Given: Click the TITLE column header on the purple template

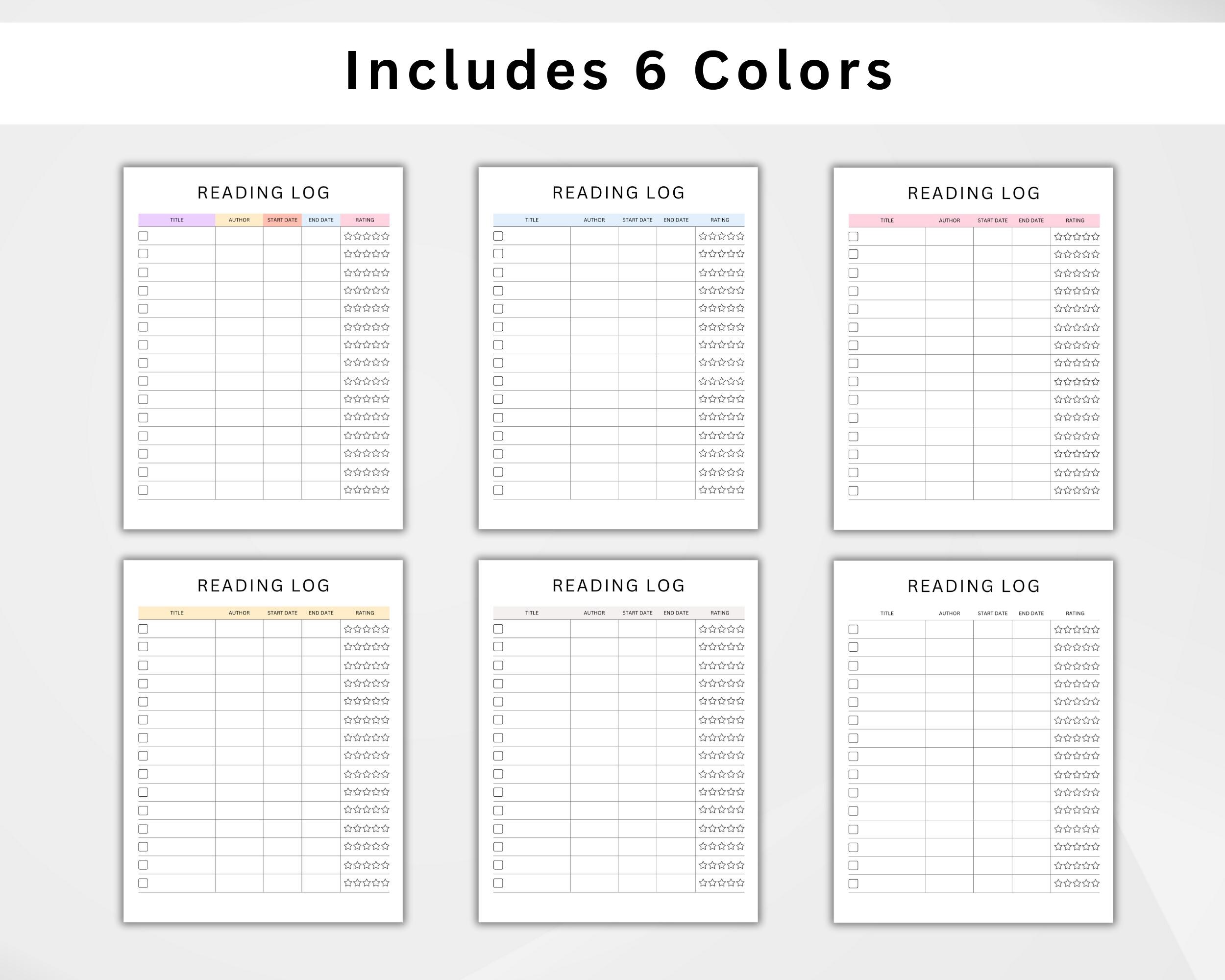Looking at the screenshot, I should click(176, 220).
